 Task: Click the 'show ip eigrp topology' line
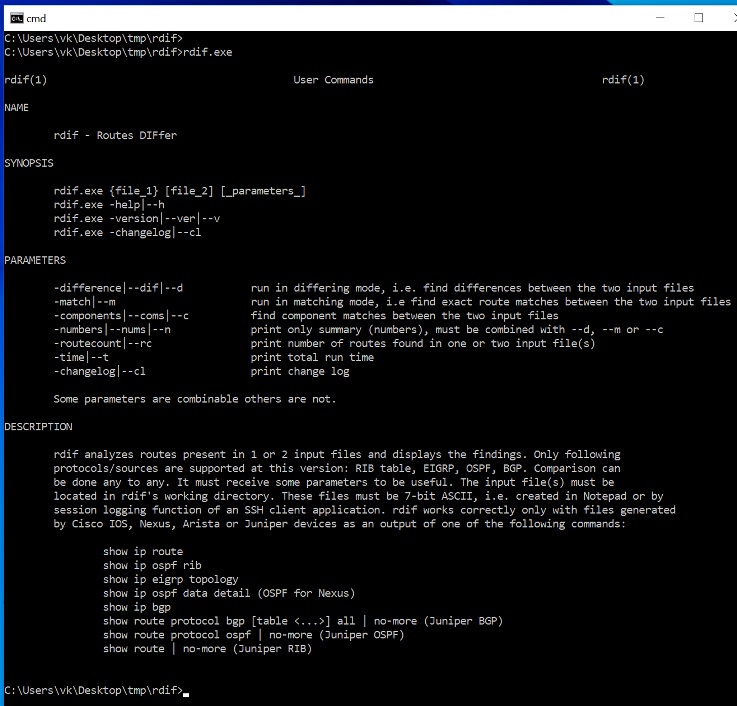171,579
